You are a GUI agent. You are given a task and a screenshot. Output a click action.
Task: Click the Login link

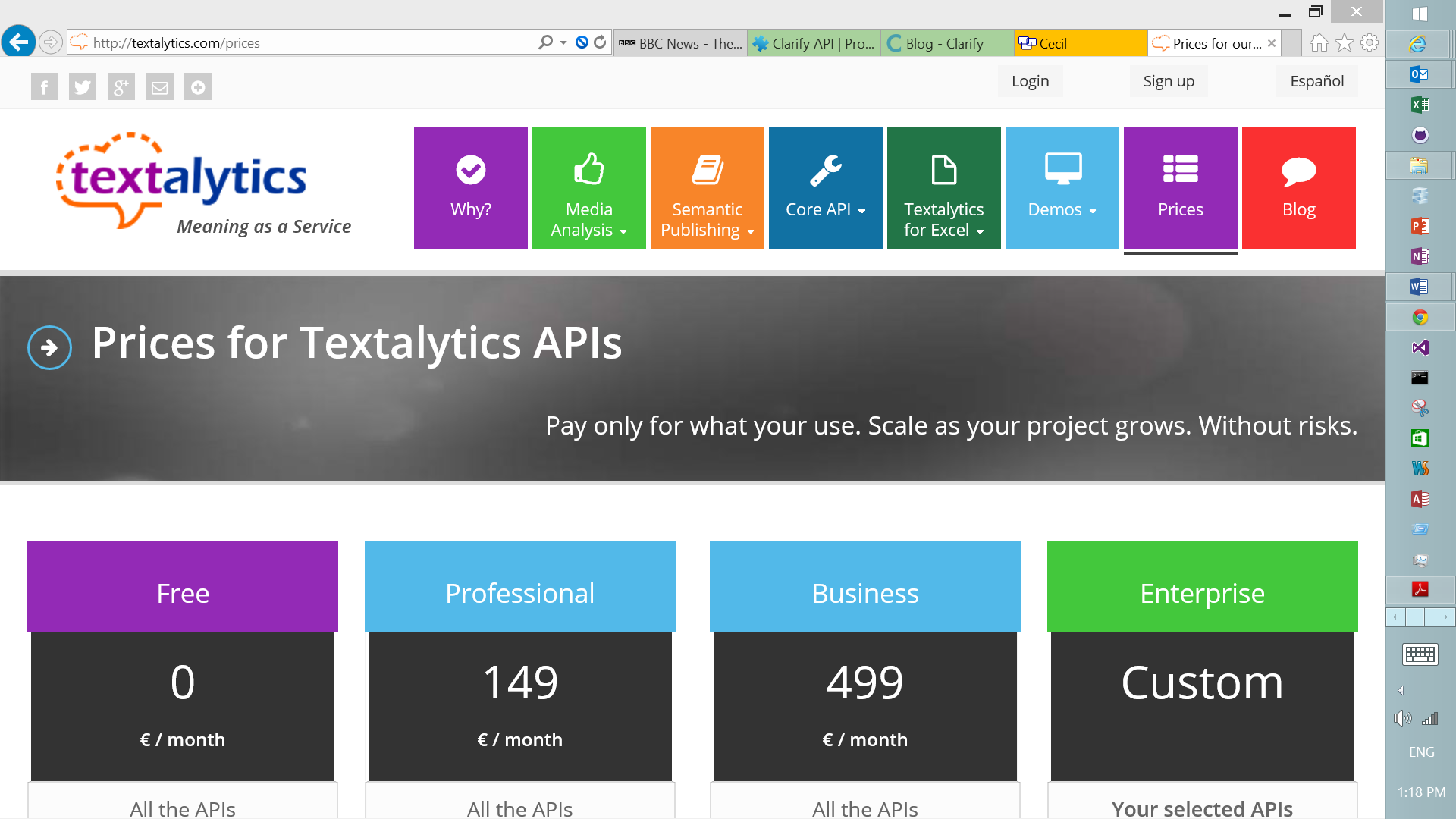pos(1030,81)
